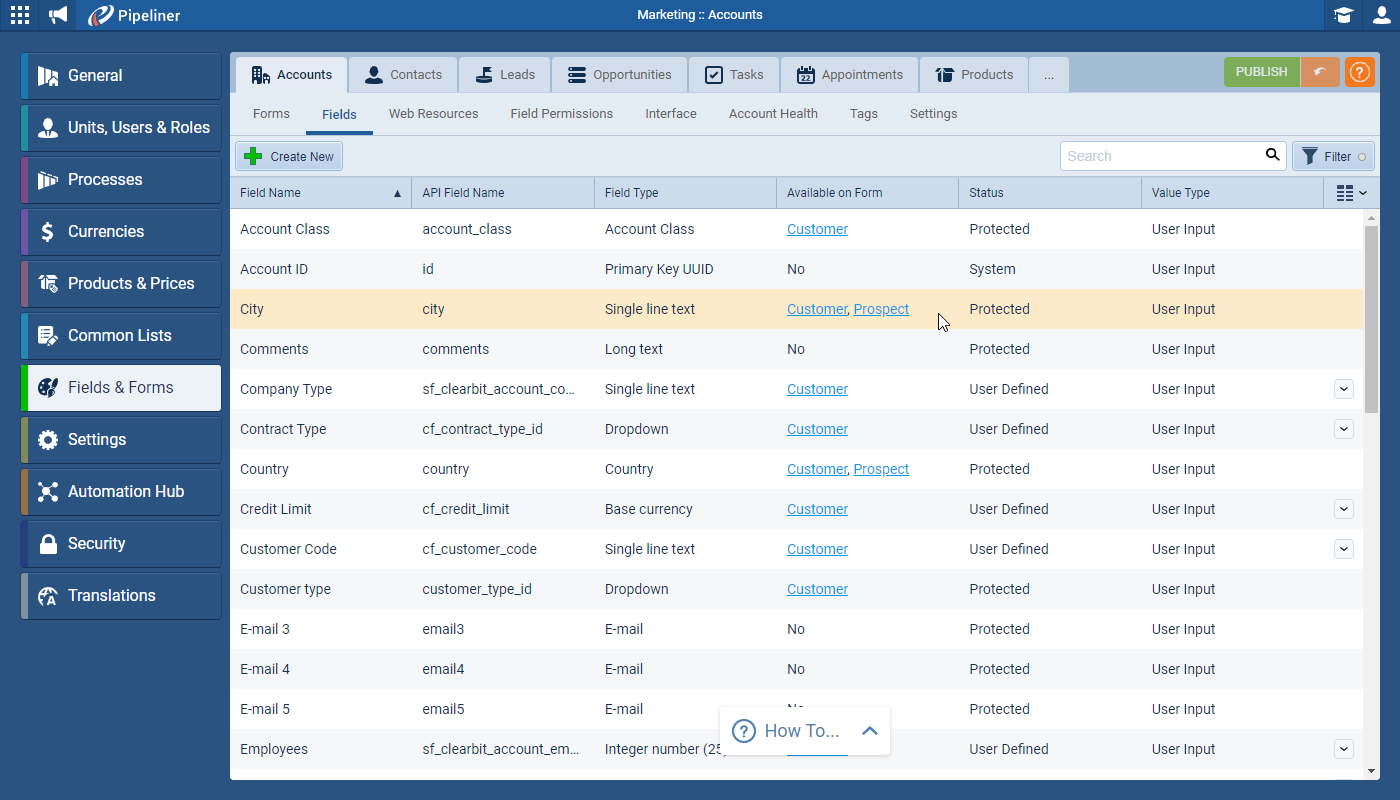
Task: Click the search magnifier icon
Action: [1272, 155]
